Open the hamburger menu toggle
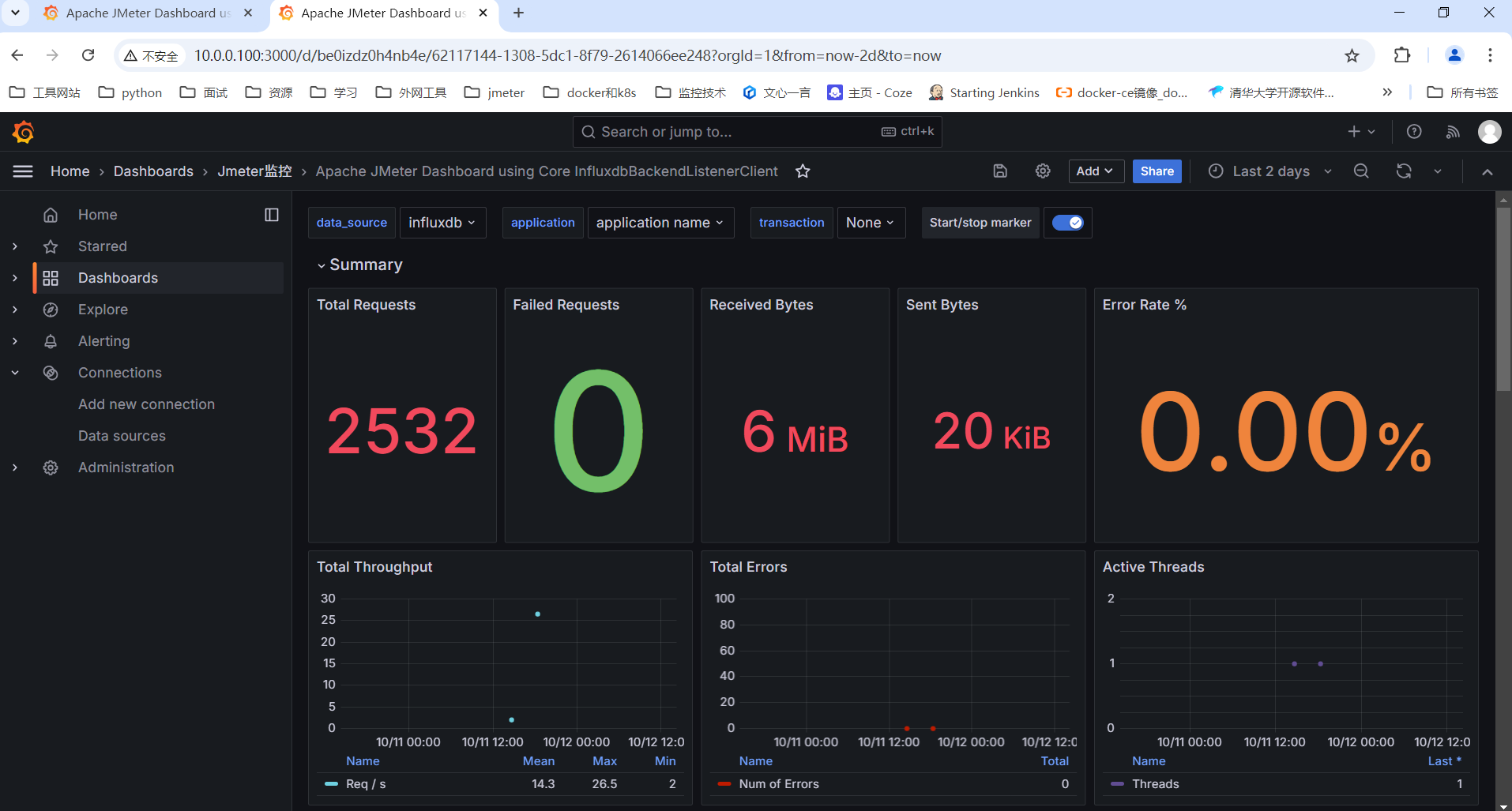This screenshot has height=811, width=1512. pyautogui.click(x=23, y=171)
